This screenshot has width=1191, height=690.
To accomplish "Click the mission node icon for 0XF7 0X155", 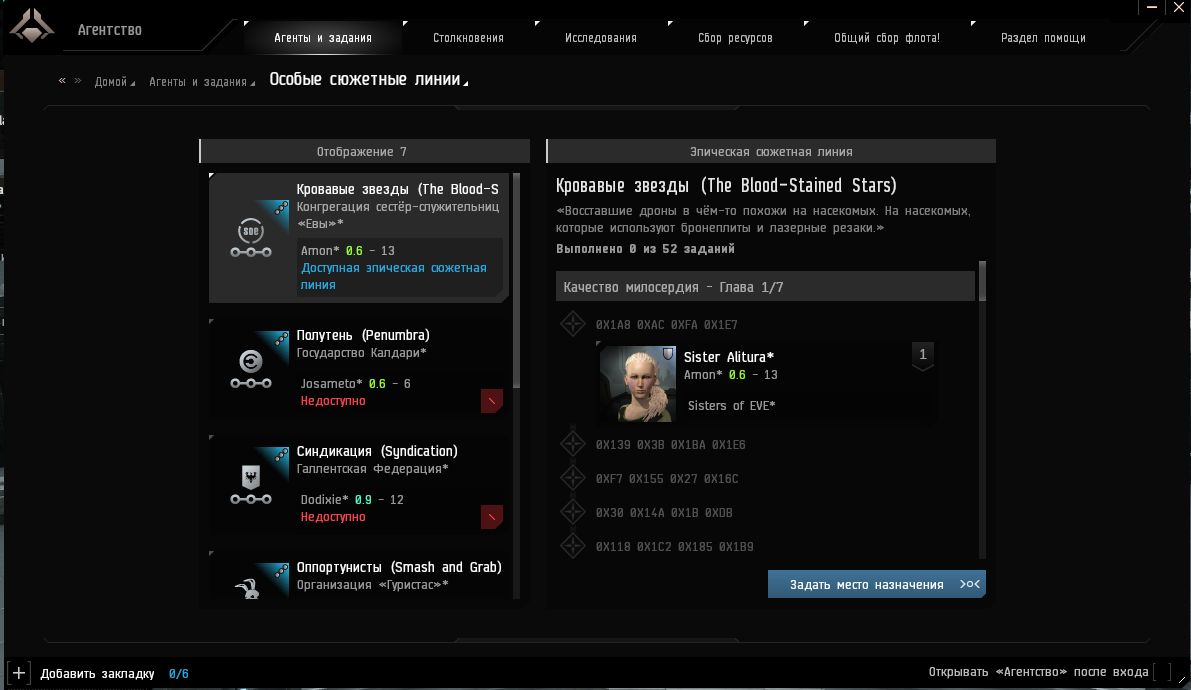I will click(x=573, y=478).
